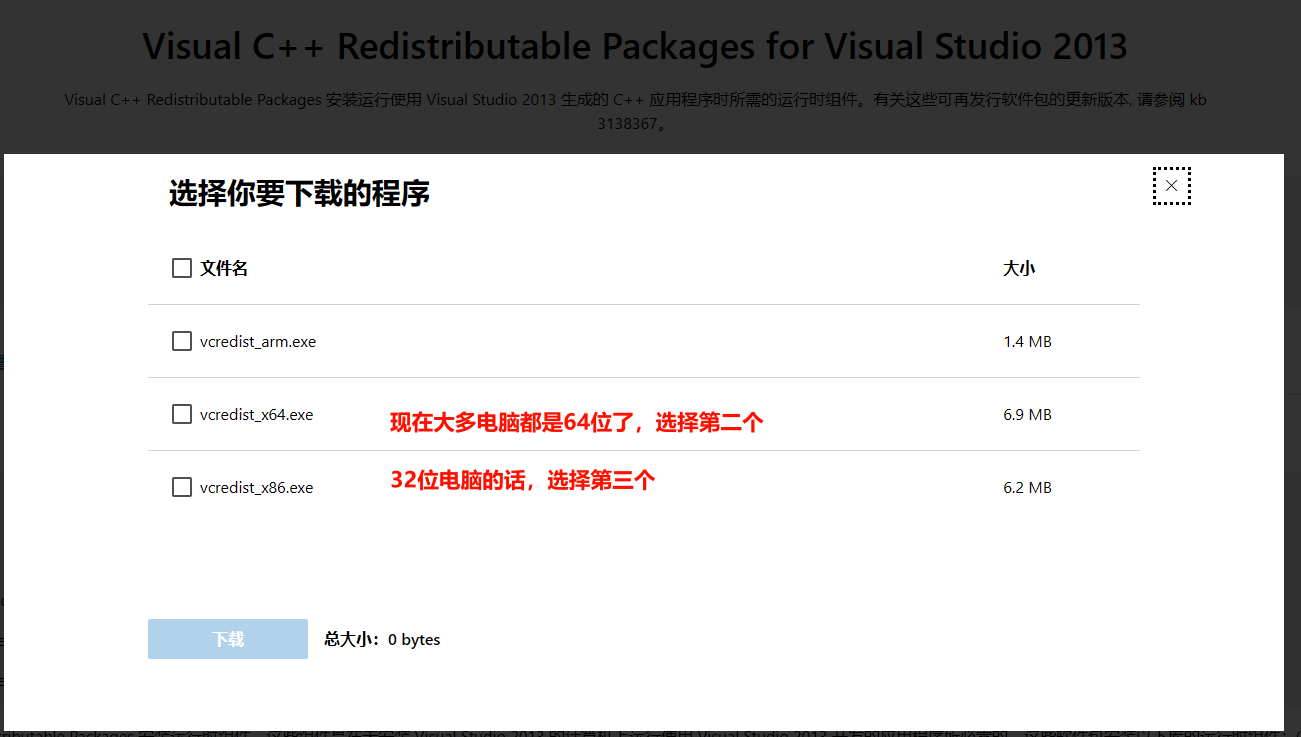Image resolution: width=1301 pixels, height=737 pixels.
Task: Click the Visual C++ Redistributable Packages page title
Action: 635,46
